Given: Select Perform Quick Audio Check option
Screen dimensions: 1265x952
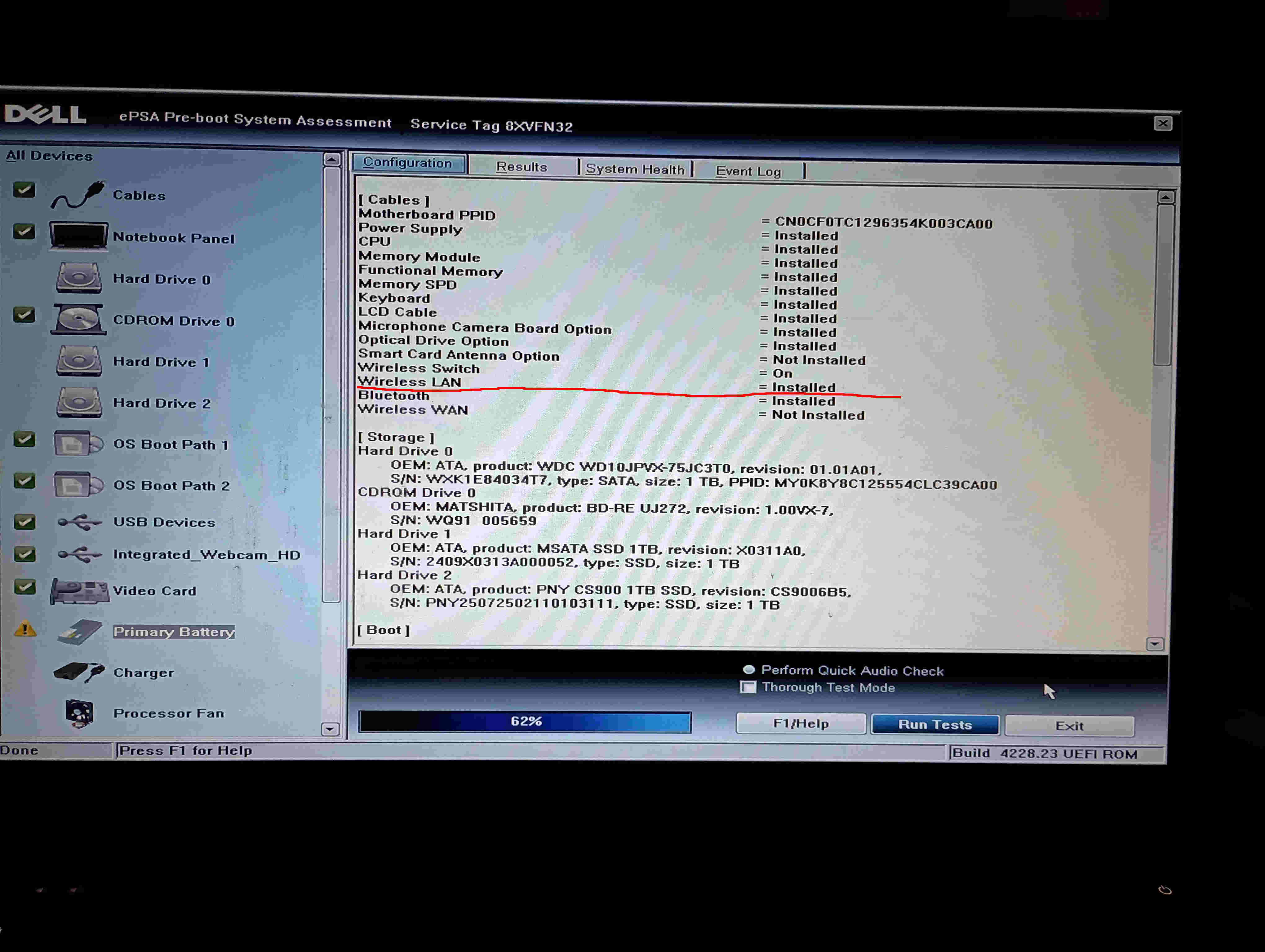Looking at the screenshot, I should click(748, 670).
